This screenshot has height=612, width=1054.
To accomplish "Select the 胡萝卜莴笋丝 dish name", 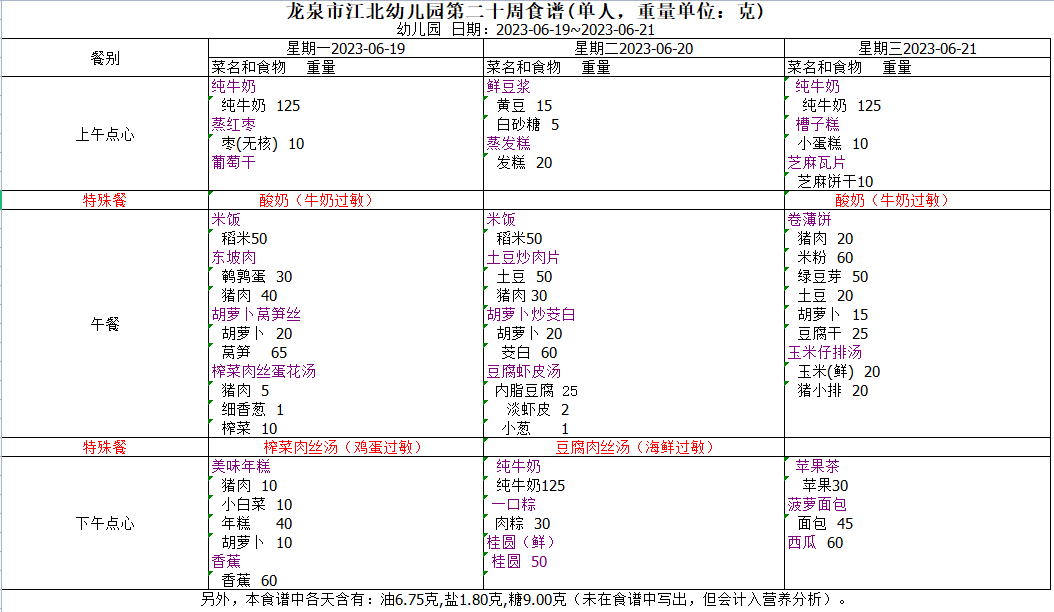I will [x=255, y=315].
